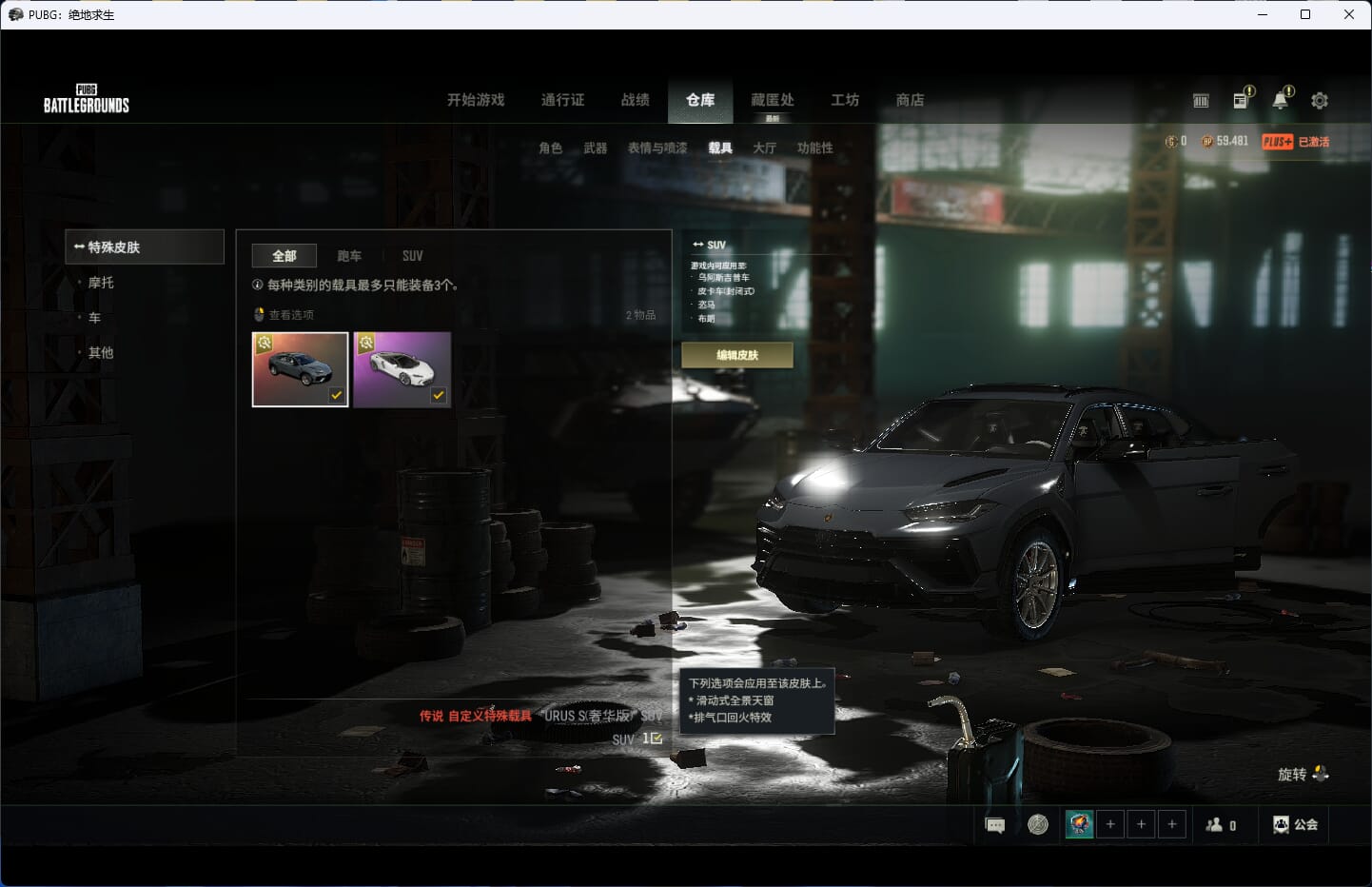Select the white sports car thumbnail

(x=402, y=369)
